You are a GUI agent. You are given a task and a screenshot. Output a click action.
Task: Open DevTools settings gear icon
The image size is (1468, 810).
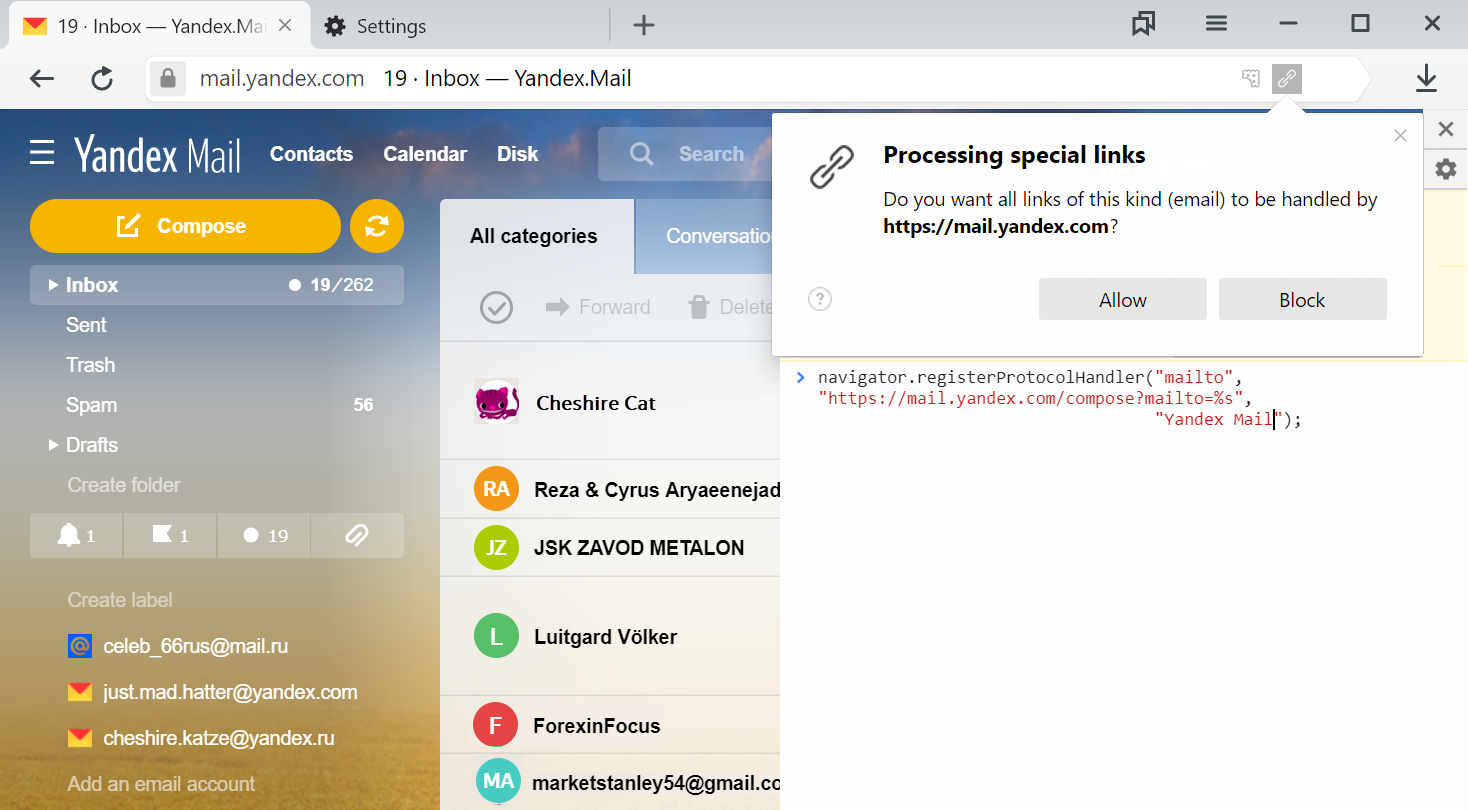coord(1446,169)
